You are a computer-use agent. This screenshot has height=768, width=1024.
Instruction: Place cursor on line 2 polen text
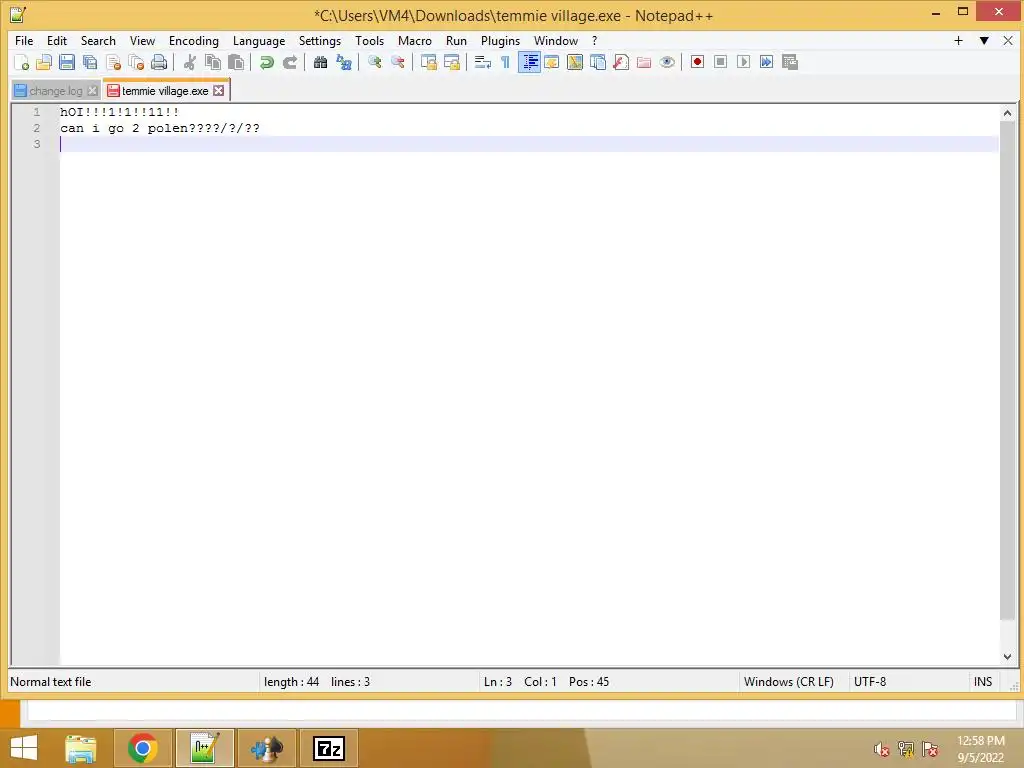pyautogui.click(x=167, y=128)
